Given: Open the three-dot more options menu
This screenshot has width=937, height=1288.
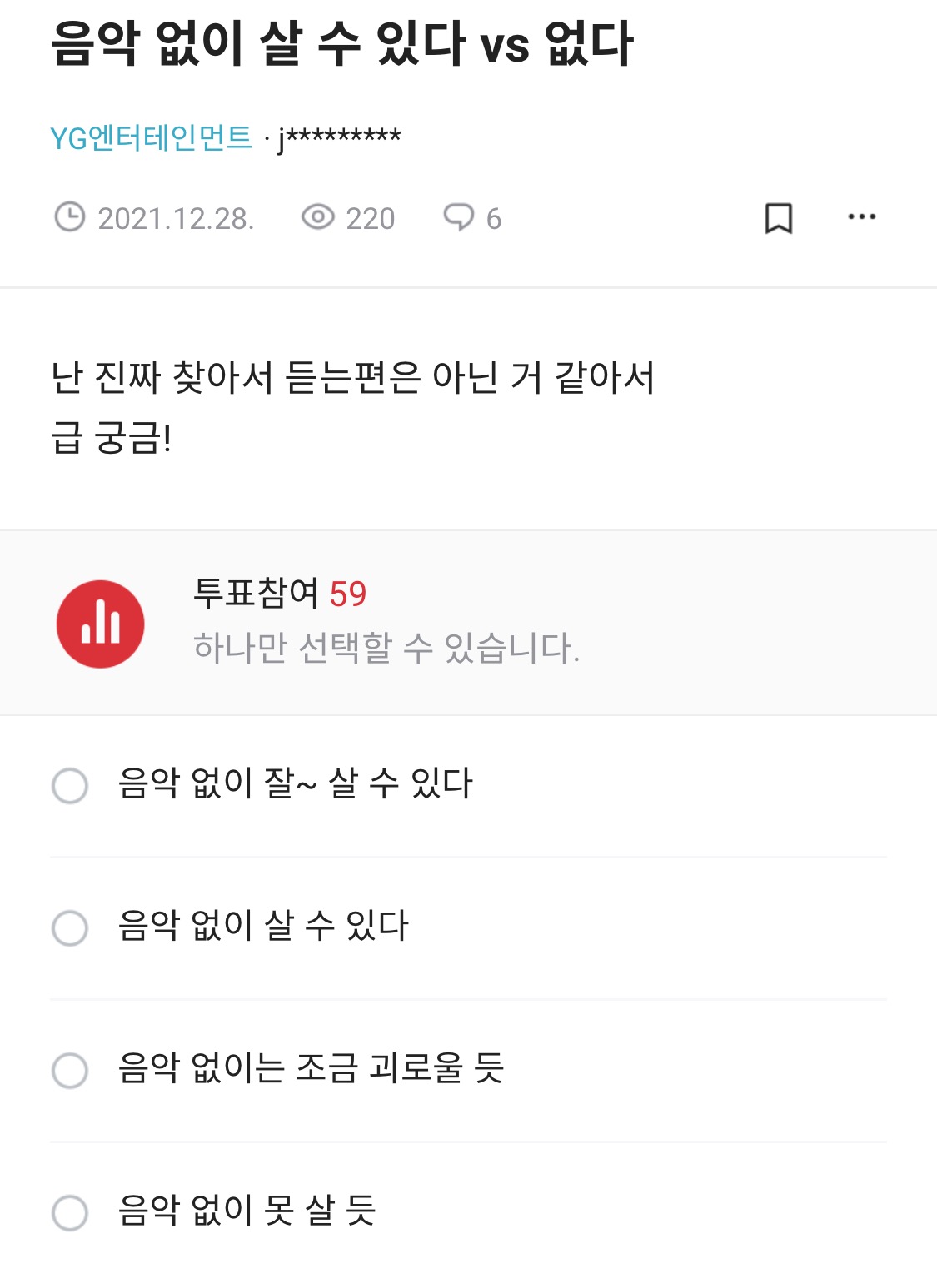Looking at the screenshot, I should click(861, 217).
